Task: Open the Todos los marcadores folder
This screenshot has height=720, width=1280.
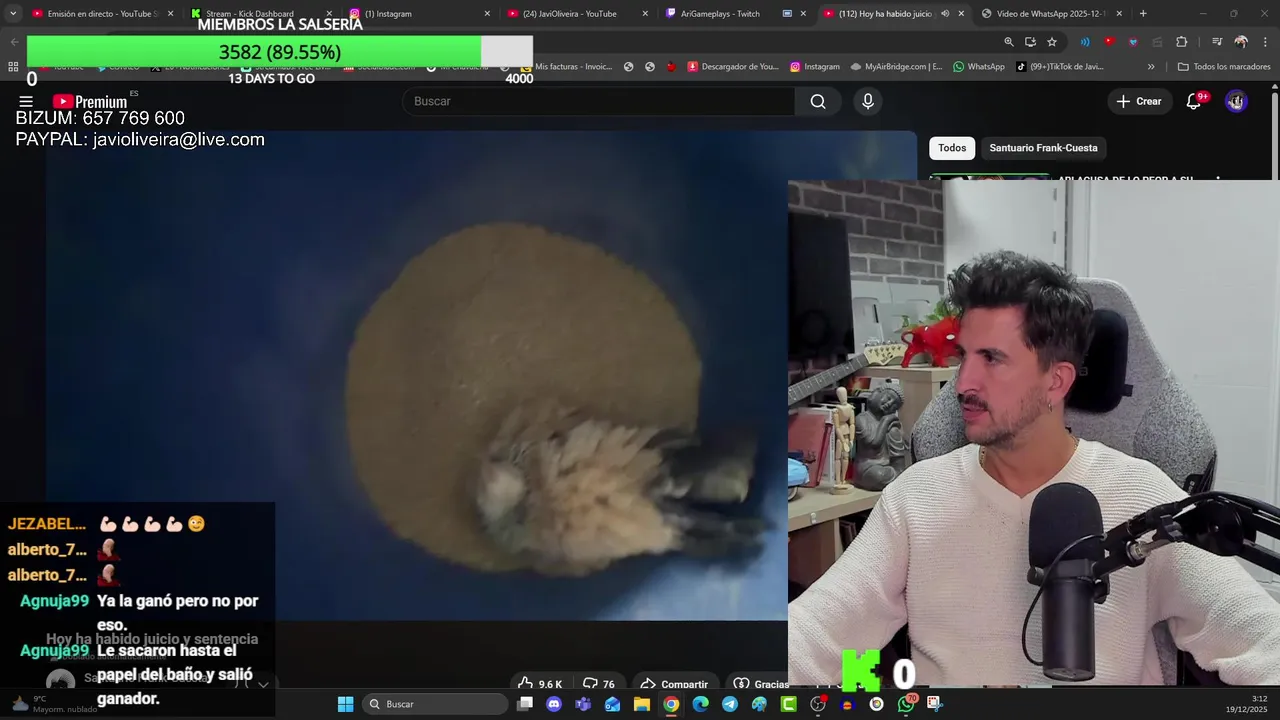Action: [x=1224, y=67]
